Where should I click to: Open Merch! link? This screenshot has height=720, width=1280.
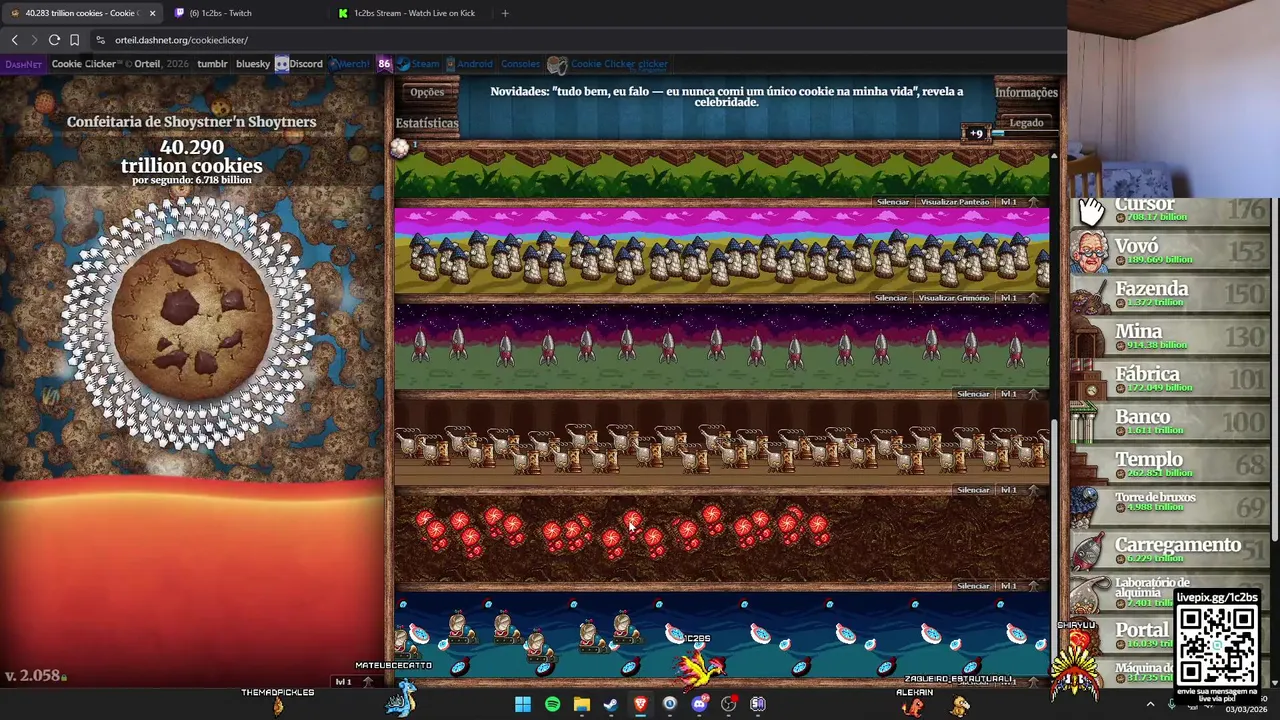click(350, 64)
